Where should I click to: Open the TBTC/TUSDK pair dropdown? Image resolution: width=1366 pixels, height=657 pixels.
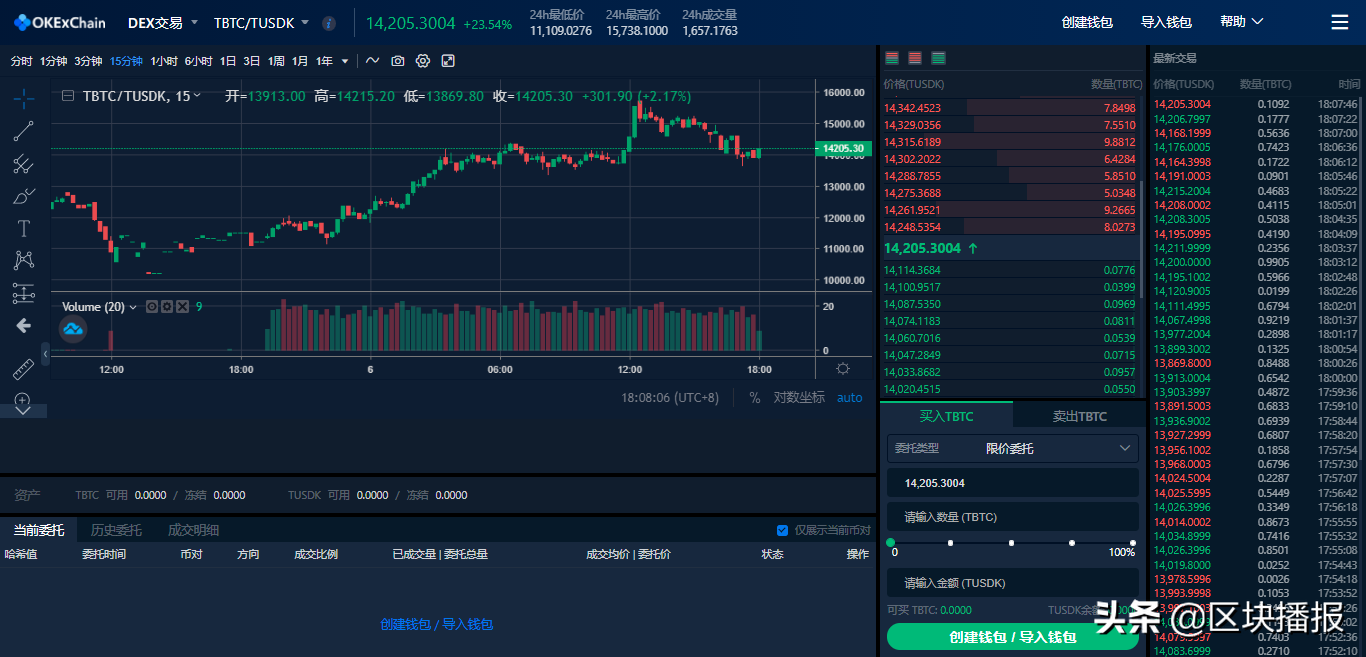pos(261,23)
